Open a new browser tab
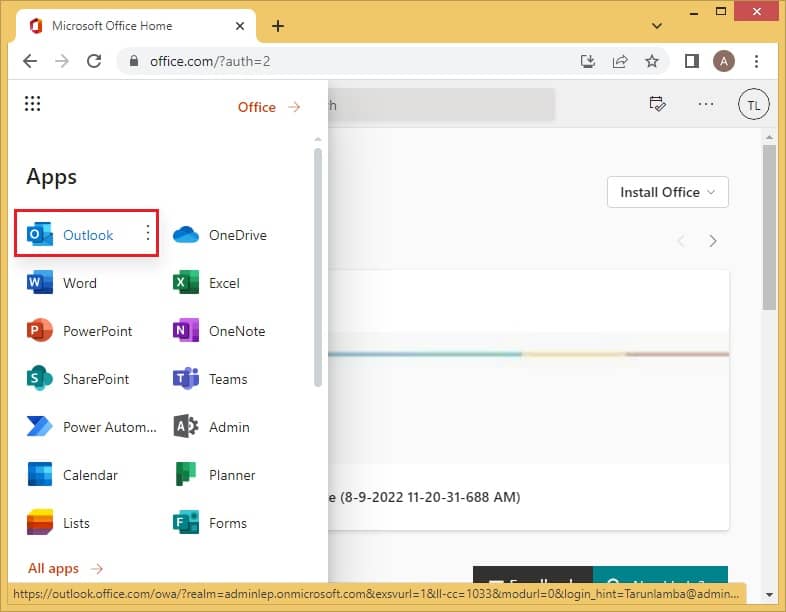786x612 pixels. pyautogui.click(x=278, y=26)
